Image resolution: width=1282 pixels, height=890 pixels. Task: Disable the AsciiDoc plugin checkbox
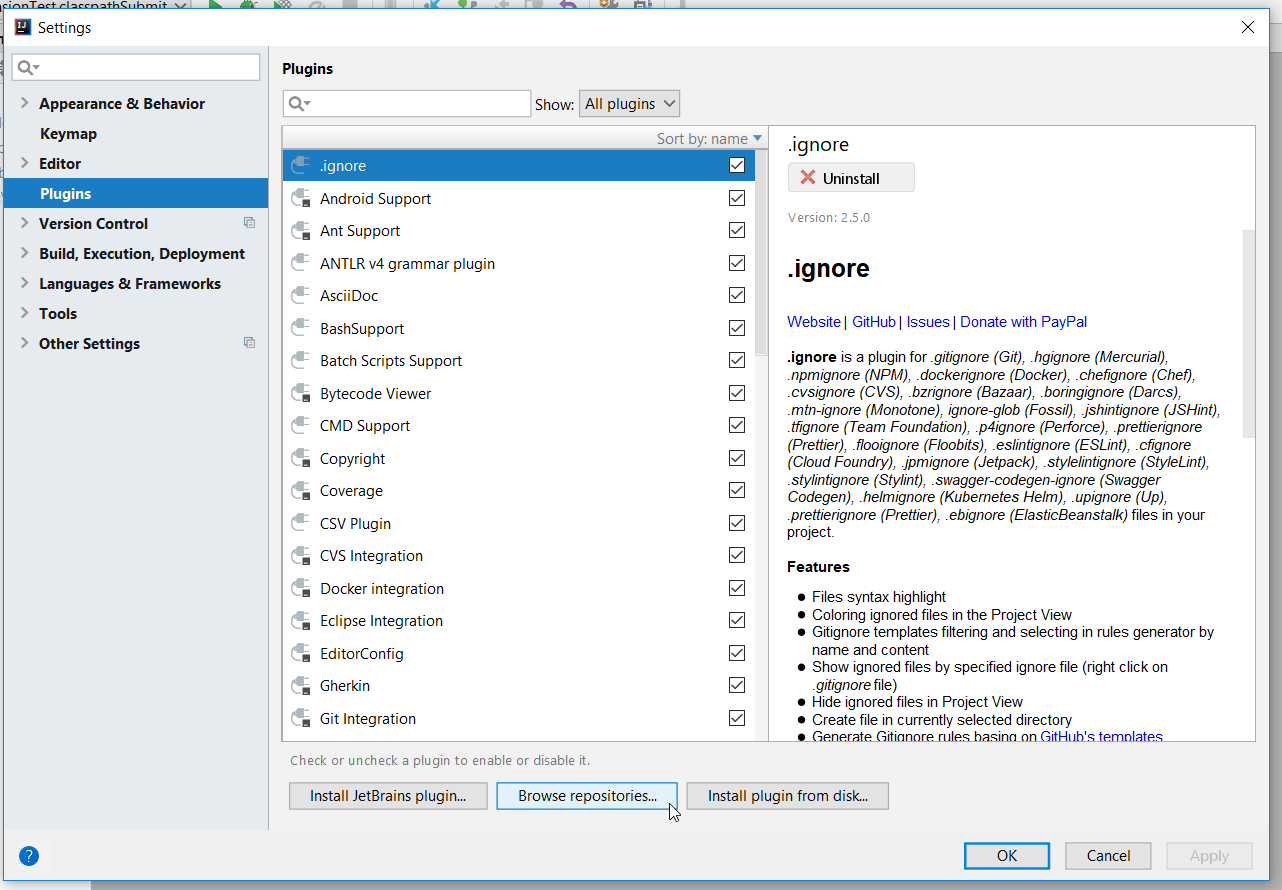click(x=737, y=295)
